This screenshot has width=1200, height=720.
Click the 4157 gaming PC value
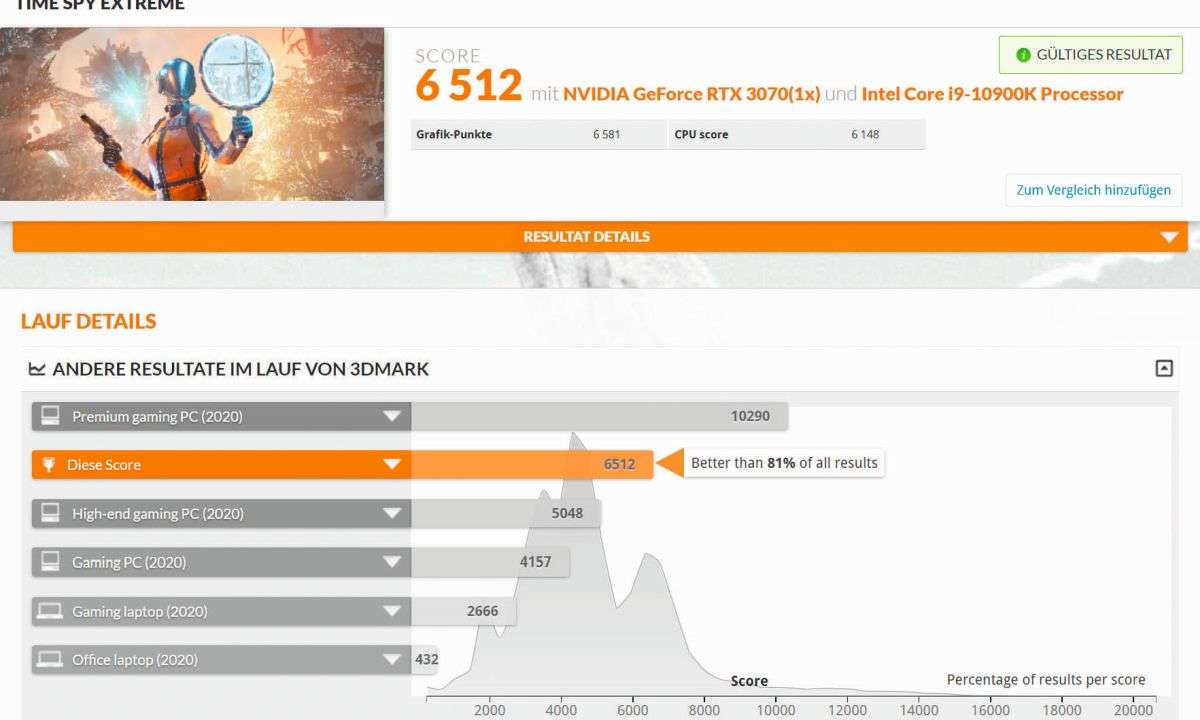point(536,562)
